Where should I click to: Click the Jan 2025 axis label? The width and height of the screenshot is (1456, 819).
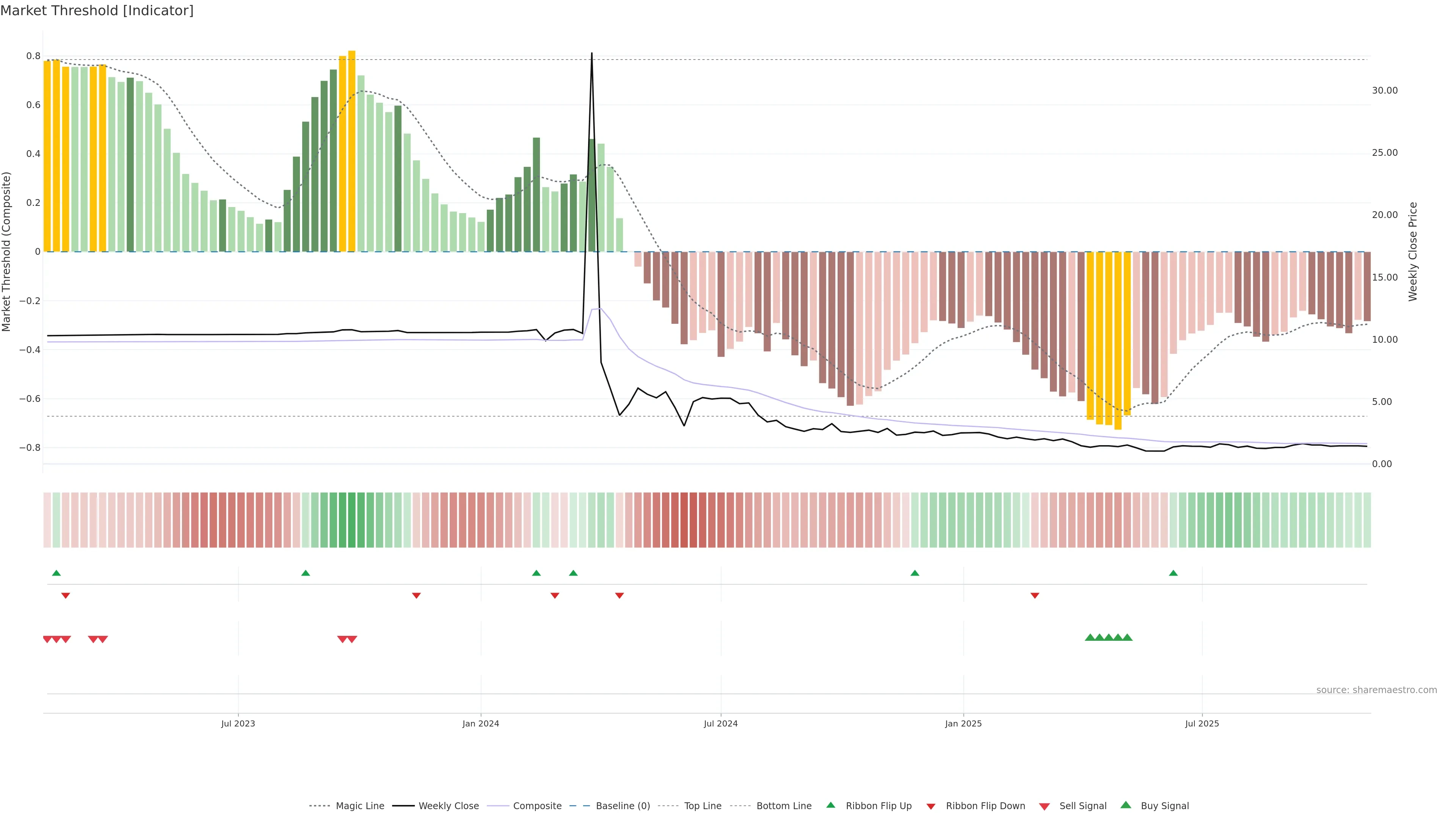[963, 723]
